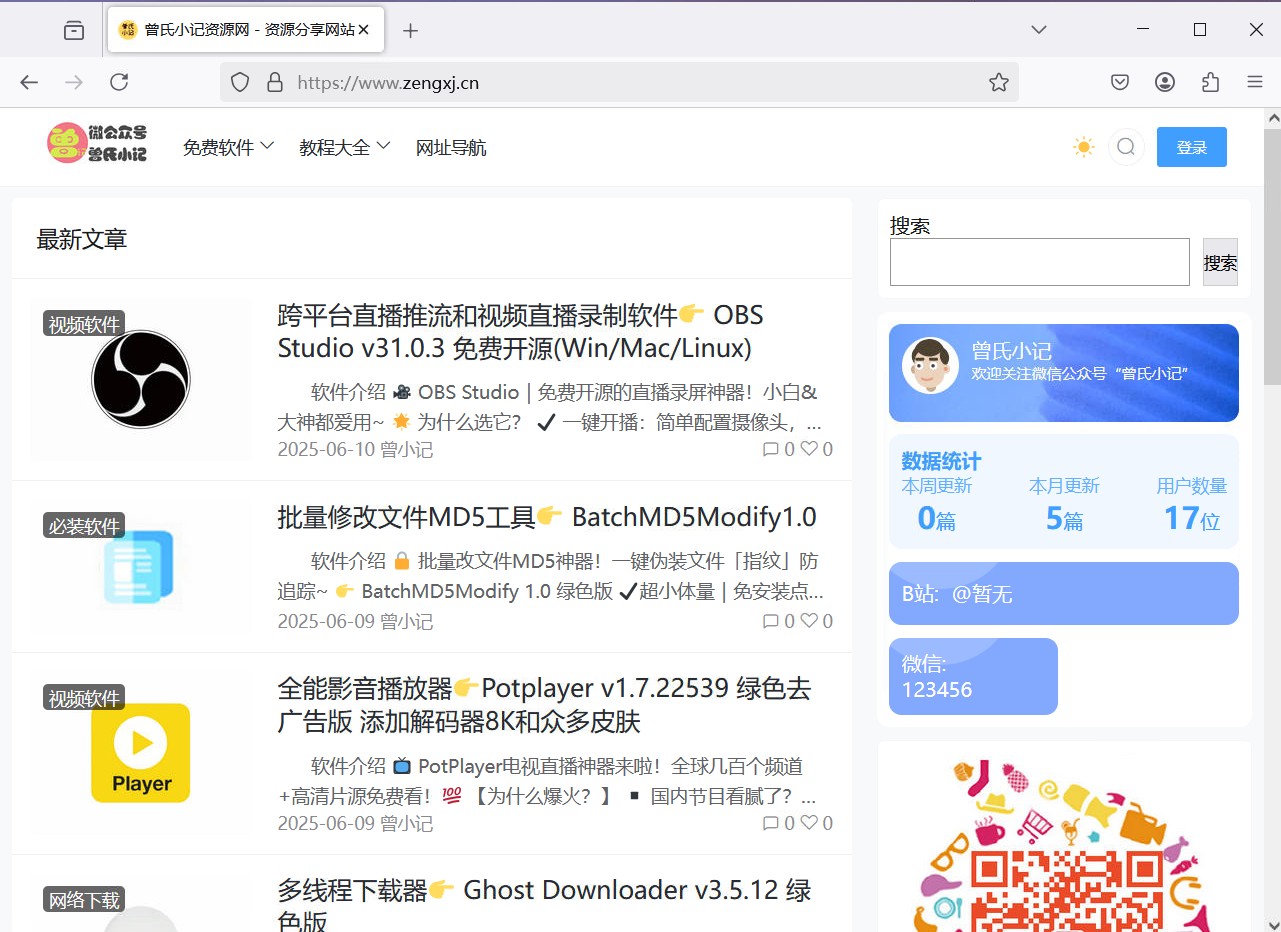Open the recent tabs view icon
Viewport: 1281px width, 932px height.
pos(74,30)
